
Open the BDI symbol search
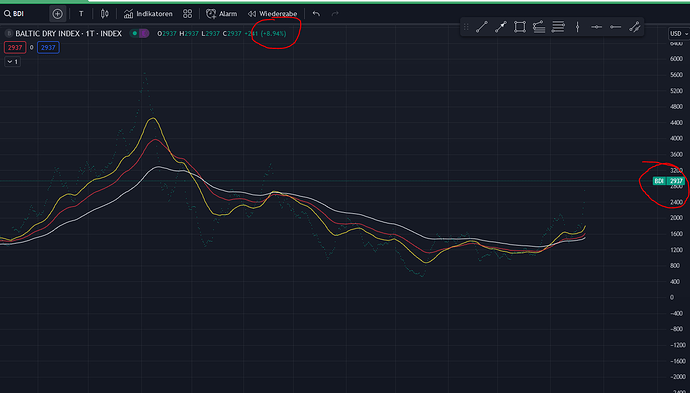click(x=14, y=14)
